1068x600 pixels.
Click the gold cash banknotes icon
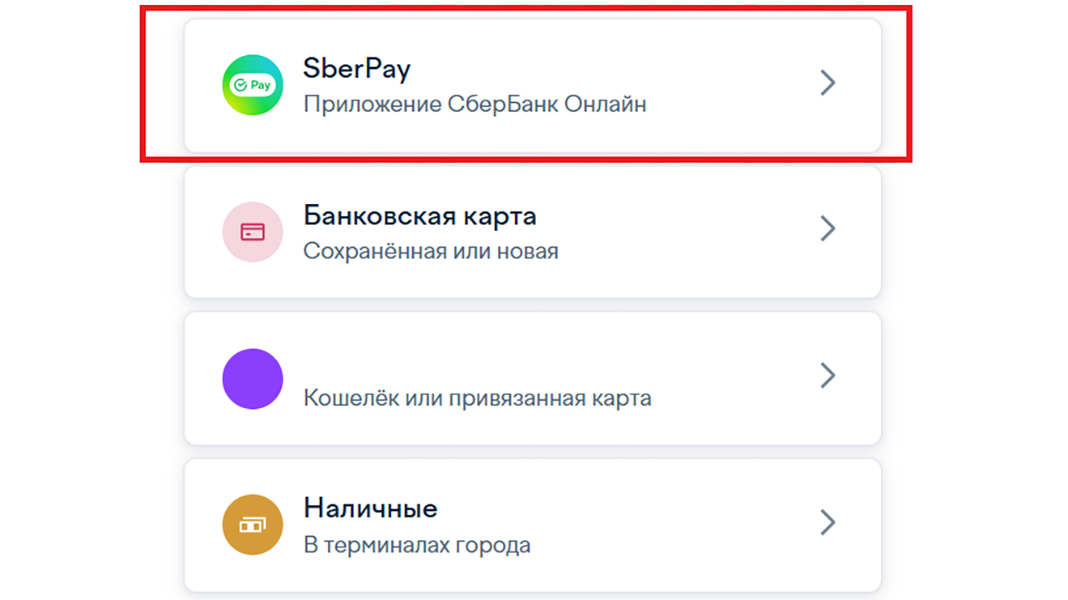[253, 525]
